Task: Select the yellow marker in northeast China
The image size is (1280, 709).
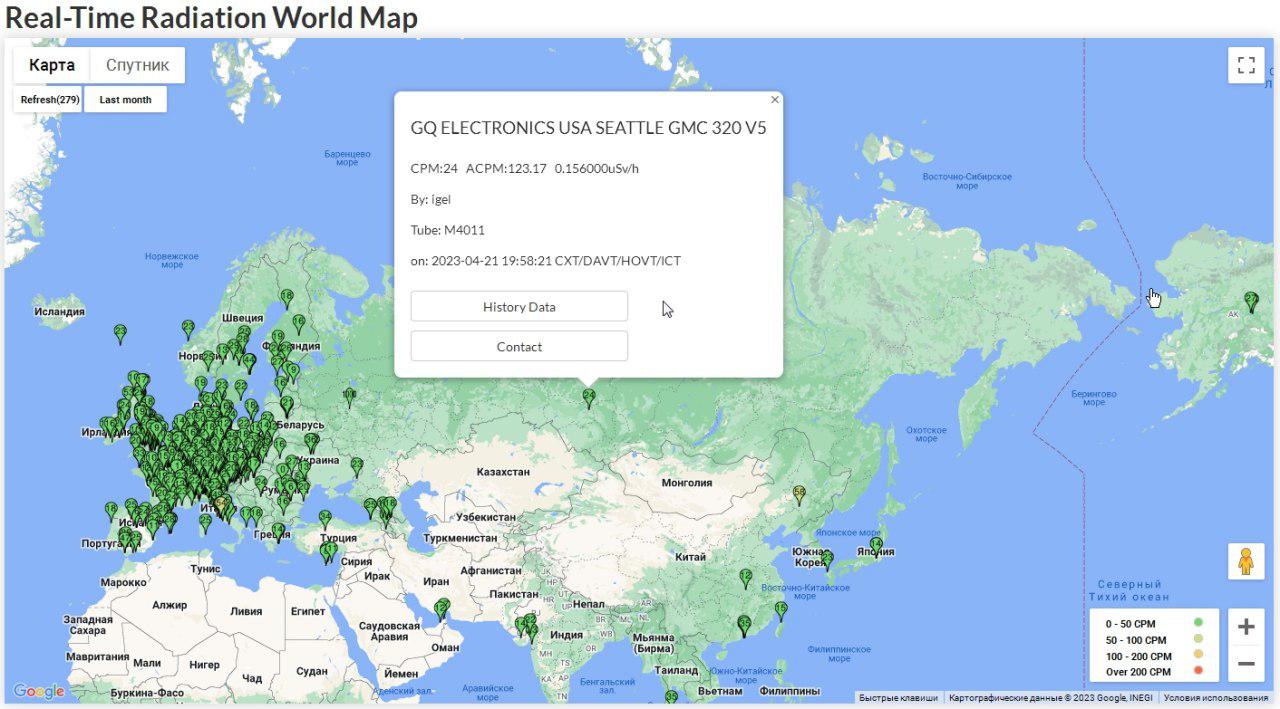Action: coord(799,494)
